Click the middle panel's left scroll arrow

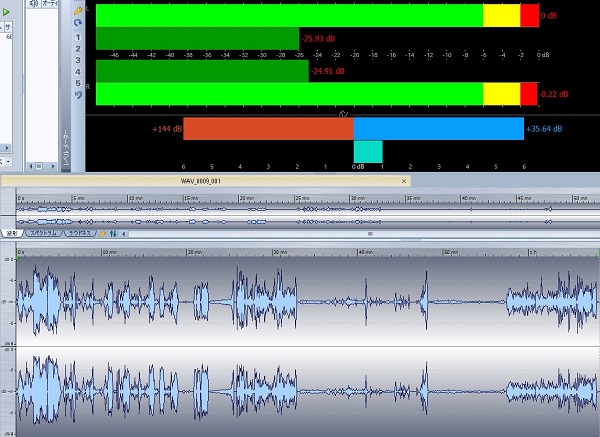click(x=31, y=166)
